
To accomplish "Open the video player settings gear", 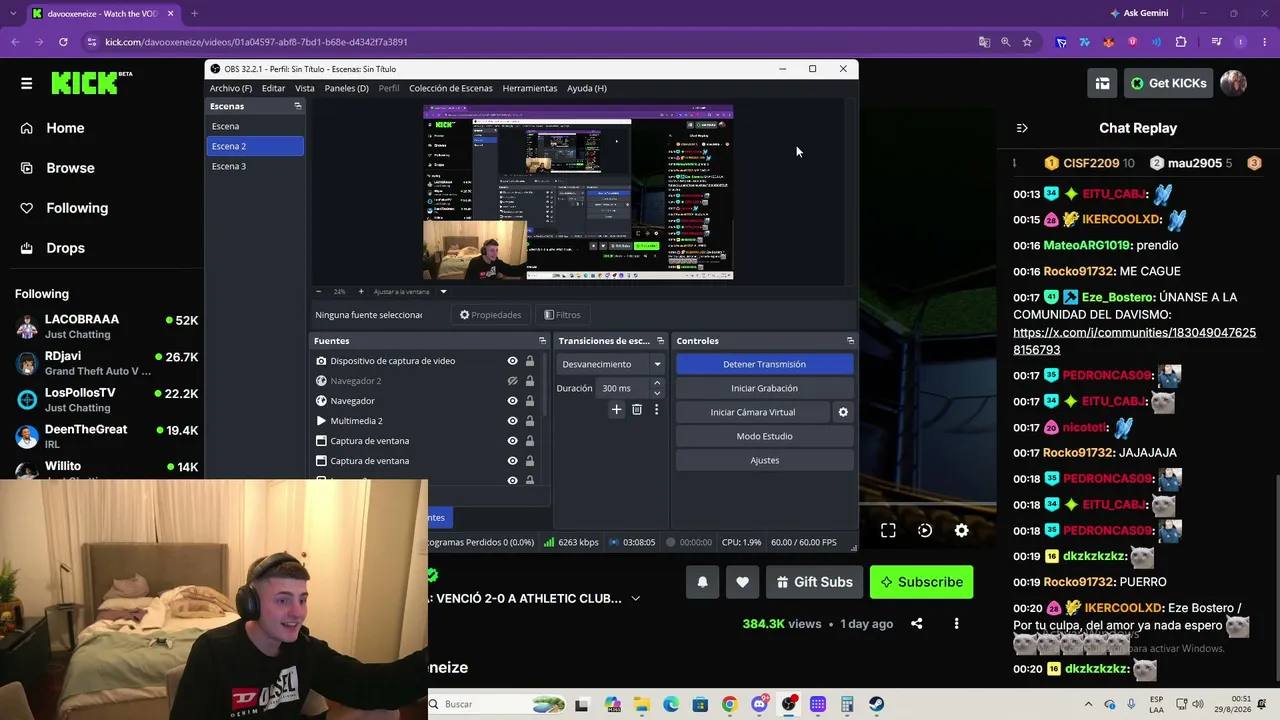I will point(961,531).
